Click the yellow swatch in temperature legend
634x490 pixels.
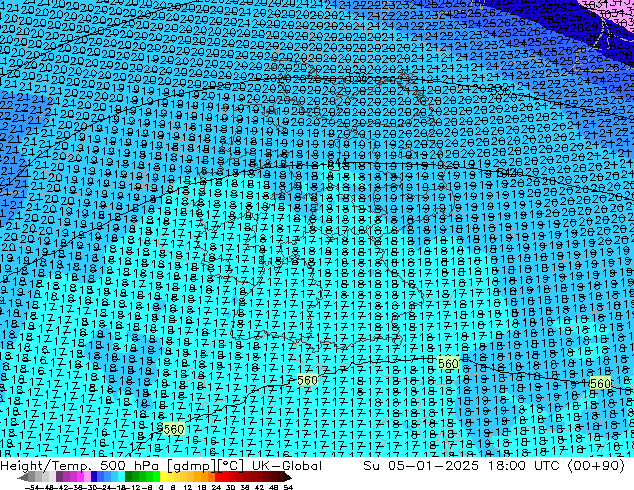pyautogui.click(x=163, y=476)
